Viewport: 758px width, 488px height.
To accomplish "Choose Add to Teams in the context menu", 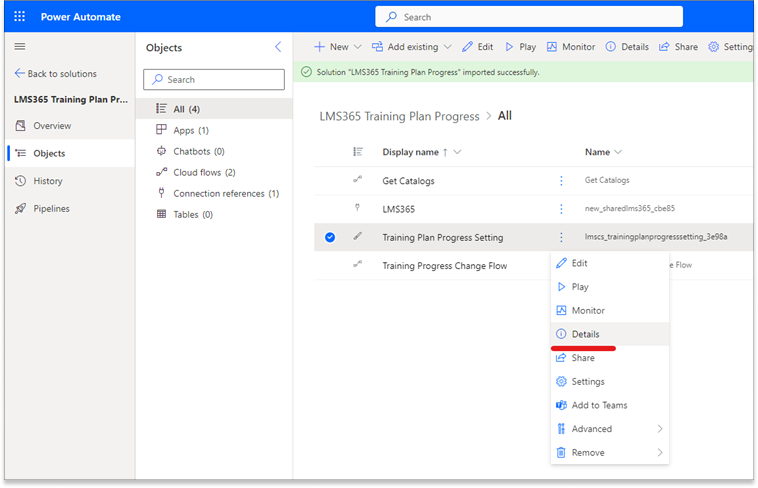I will click(x=599, y=405).
